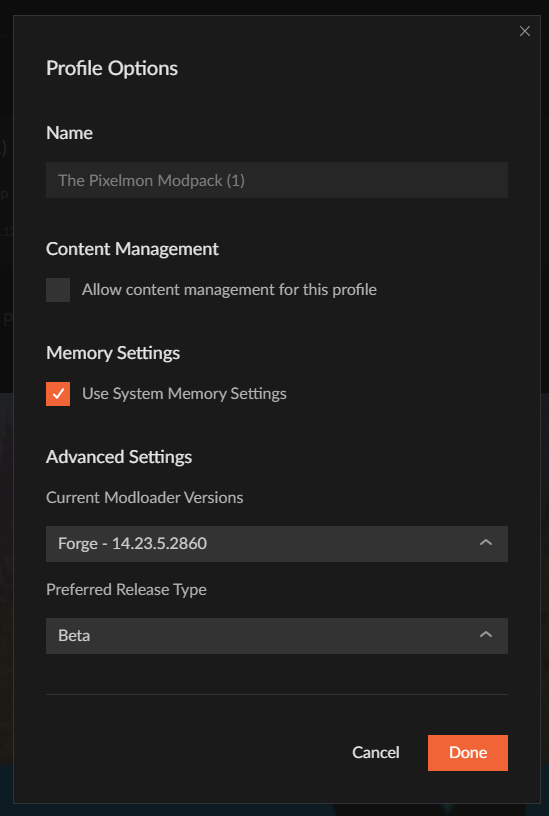
Task: Click the 'Use System Memory Settings' label text
Action: click(x=184, y=394)
